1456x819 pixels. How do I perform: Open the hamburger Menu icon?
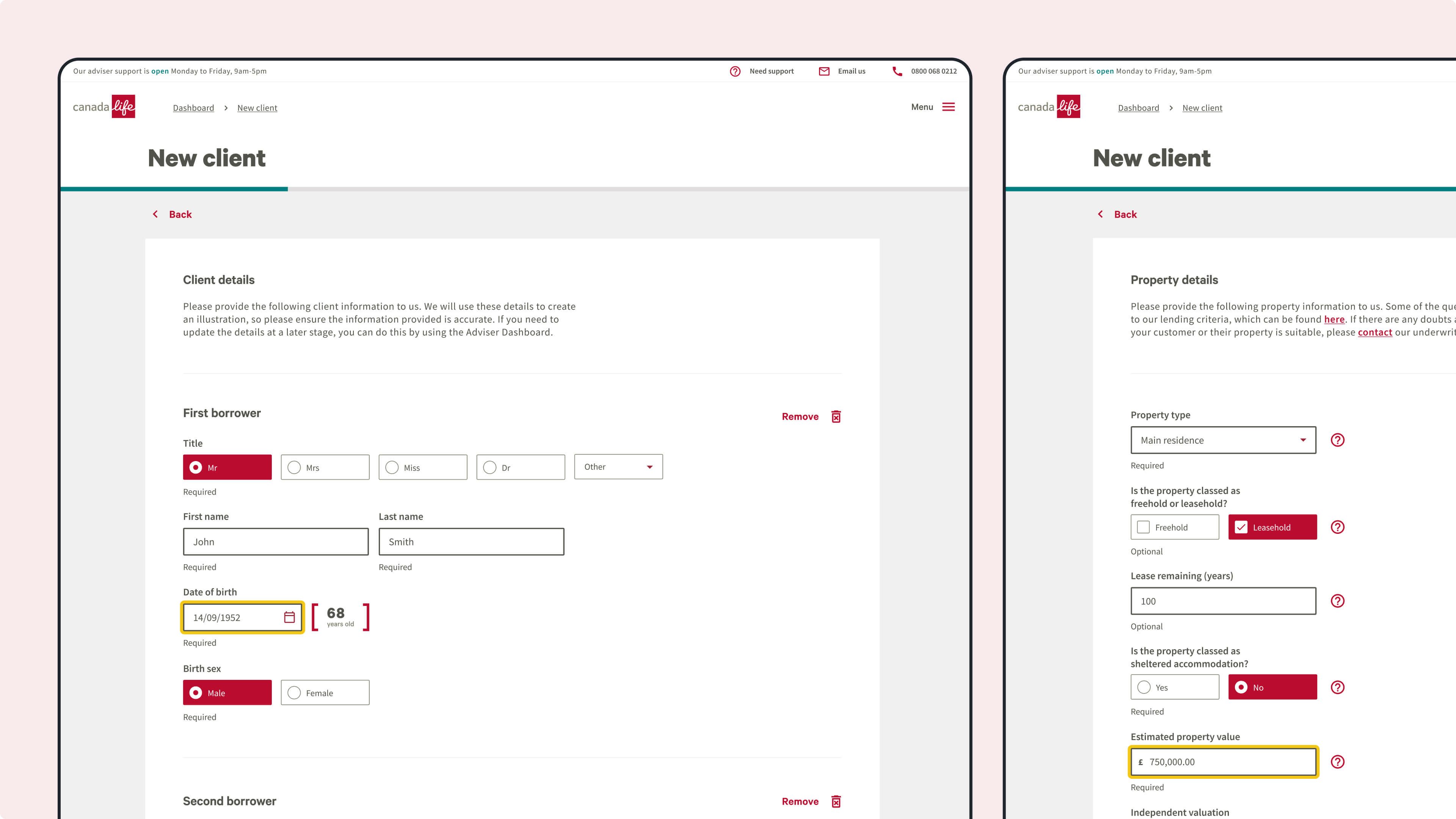pos(948,107)
